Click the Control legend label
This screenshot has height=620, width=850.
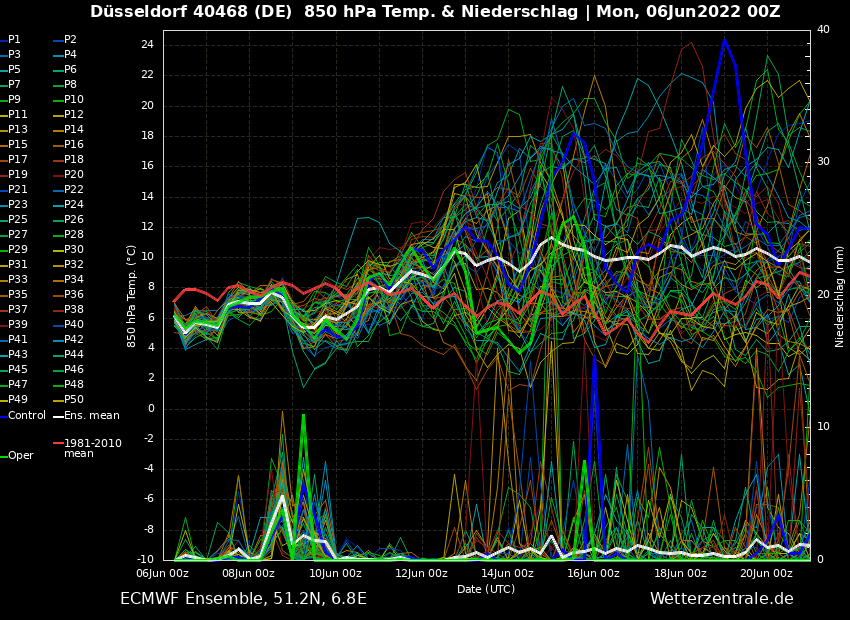(x=27, y=415)
